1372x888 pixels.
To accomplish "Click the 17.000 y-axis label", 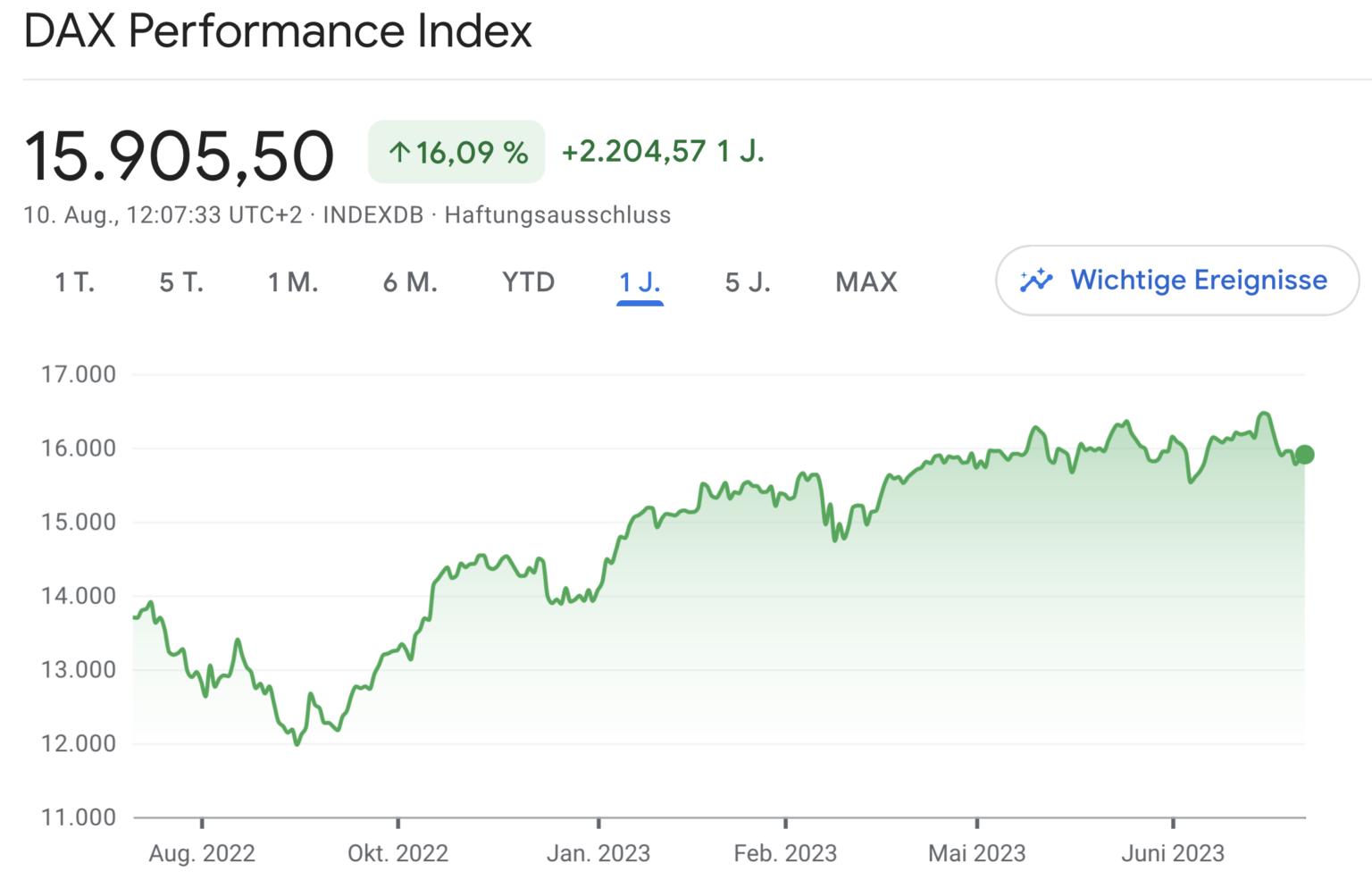I will pos(79,374).
